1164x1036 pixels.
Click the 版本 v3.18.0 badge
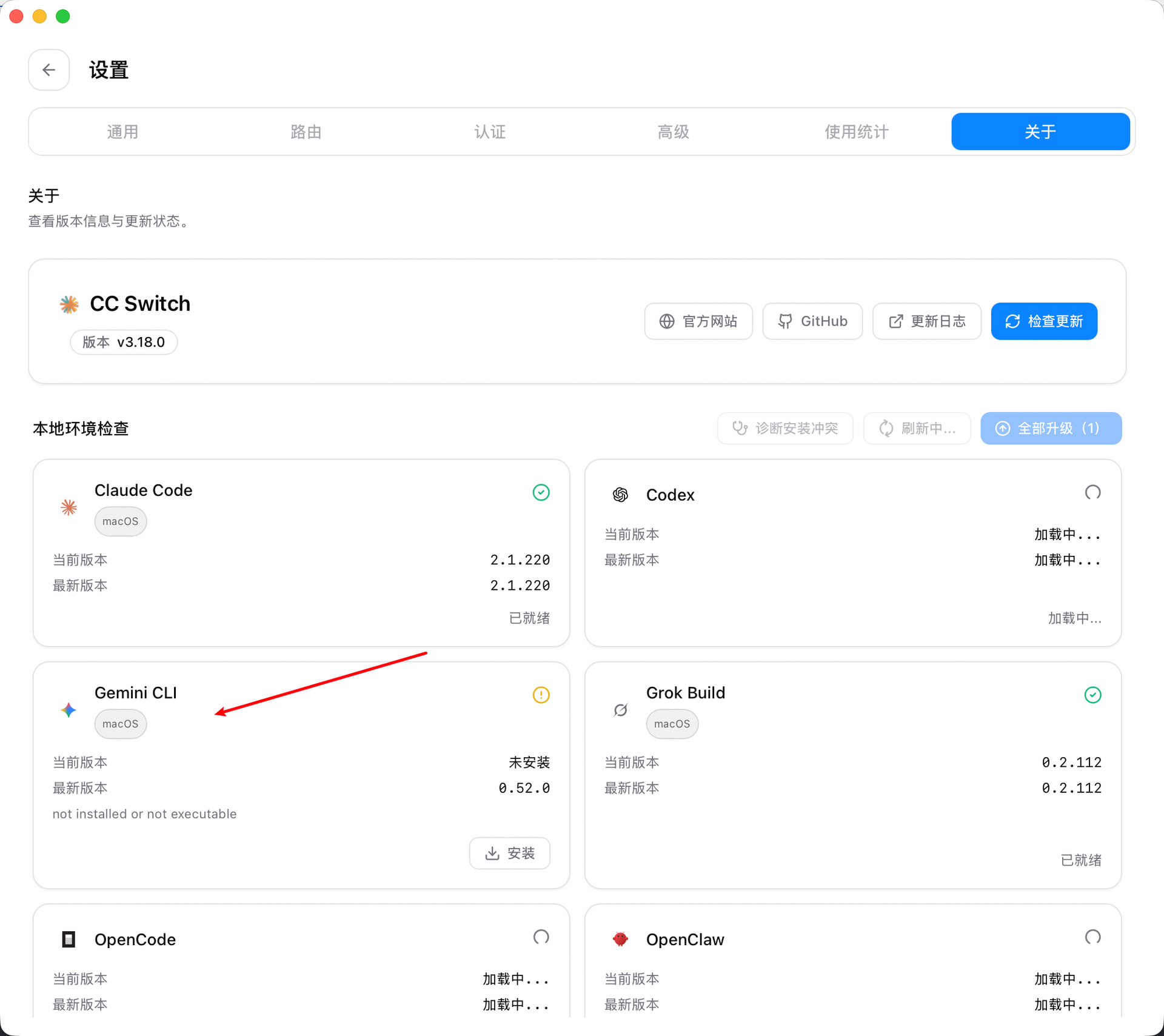point(124,342)
